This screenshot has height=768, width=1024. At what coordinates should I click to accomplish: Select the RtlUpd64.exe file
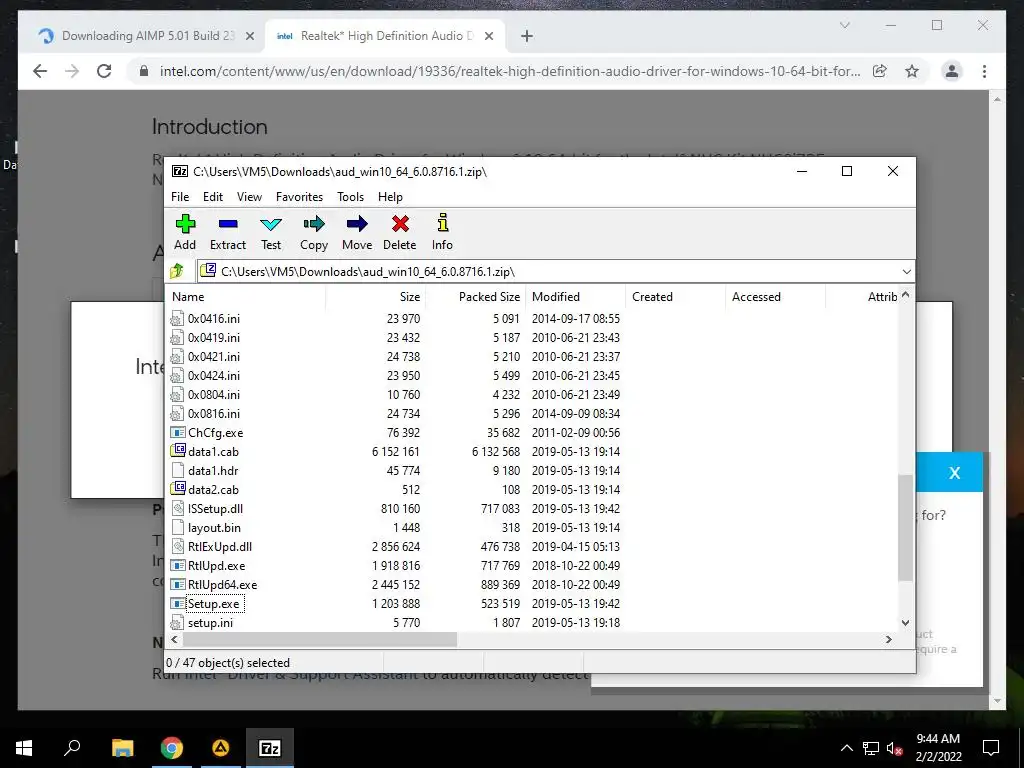(x=222, y=584)
